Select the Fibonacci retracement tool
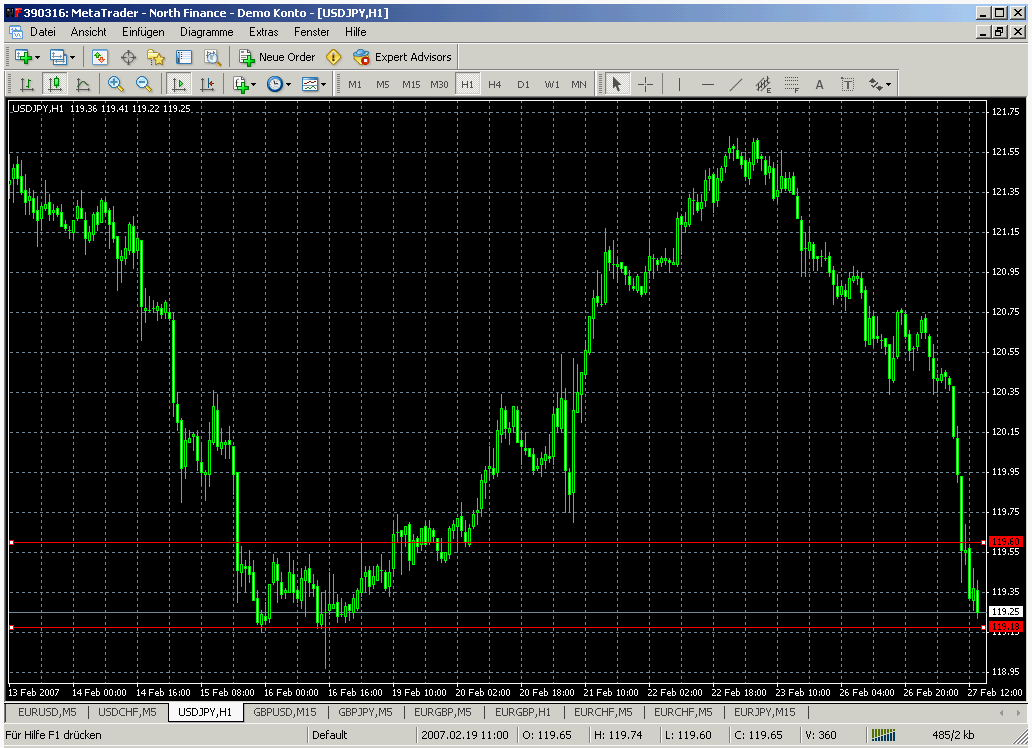The image size is (1032, 748). coord(792,84)
